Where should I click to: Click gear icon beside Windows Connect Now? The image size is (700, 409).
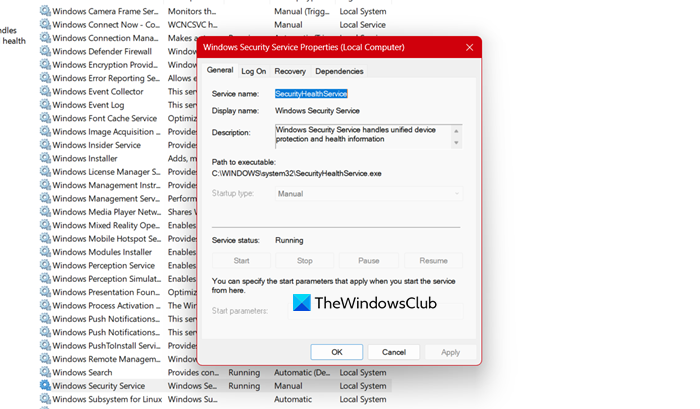coord(45,24)
